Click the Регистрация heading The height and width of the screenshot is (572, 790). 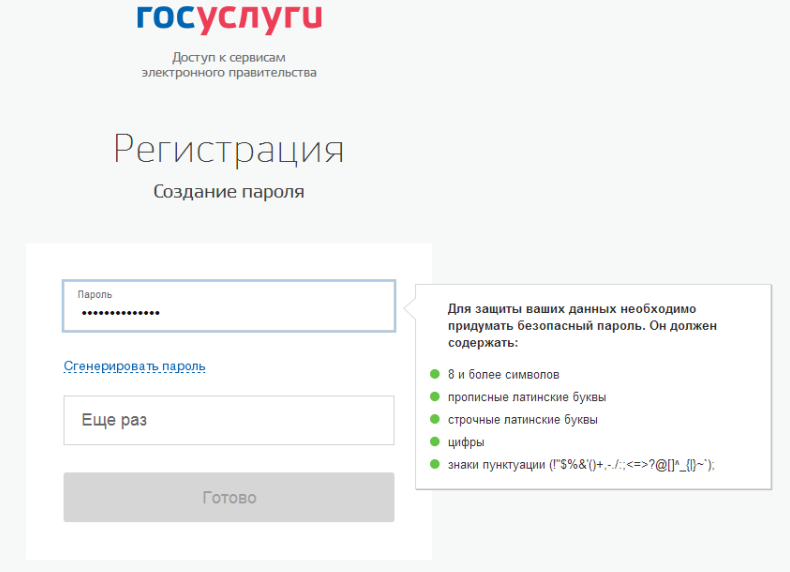229,150
